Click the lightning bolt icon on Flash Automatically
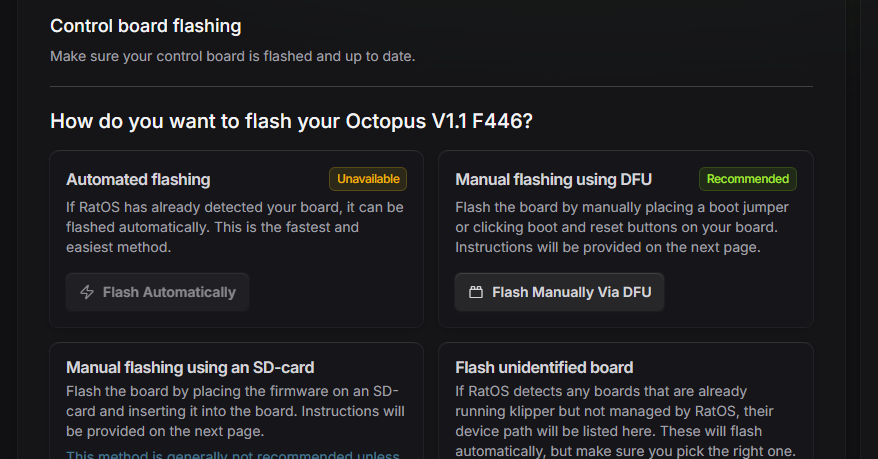878x459 pixels. click(x=87, y=292)
